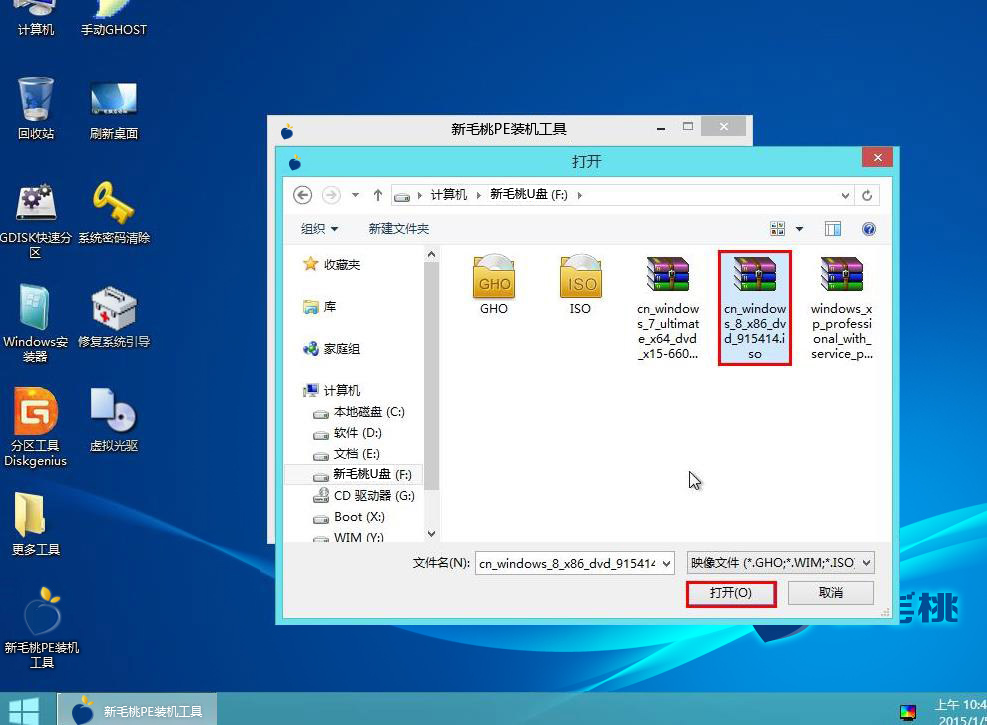Select 收藏夹 in navigation pane
Screen dimensions: 987x725
[332, 264]
